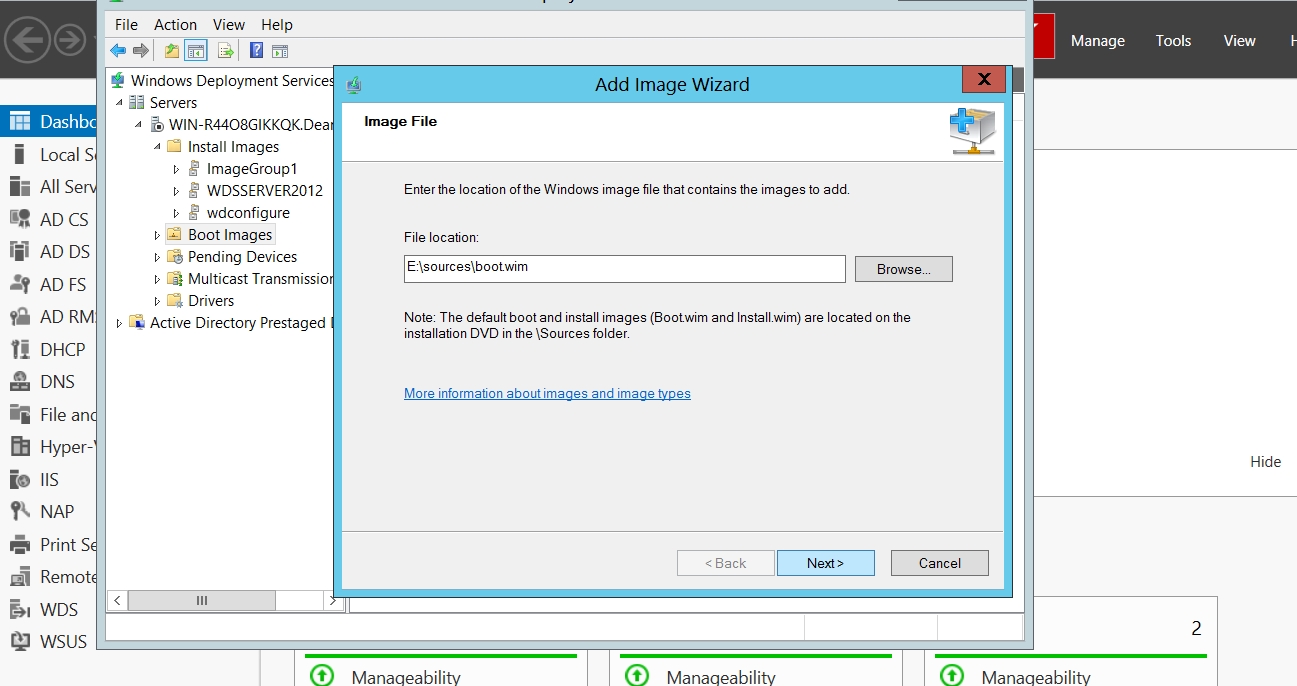Viewport: 1297px width, 686px height.
Task: Toggle the Show/Hide Console Tree toolbar icon
Action: click(x=196, y=51)
